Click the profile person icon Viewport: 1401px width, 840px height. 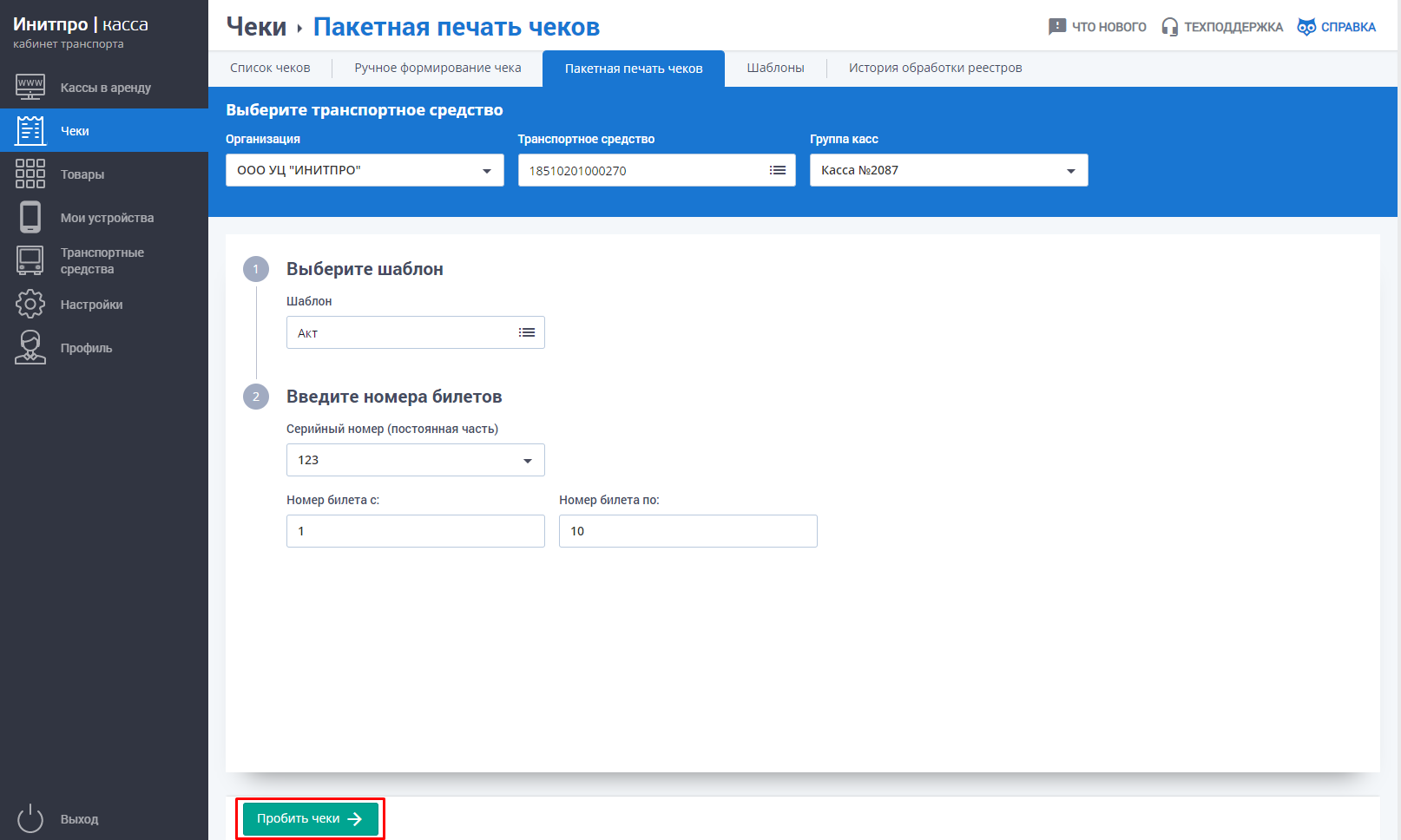coord(30,347)
